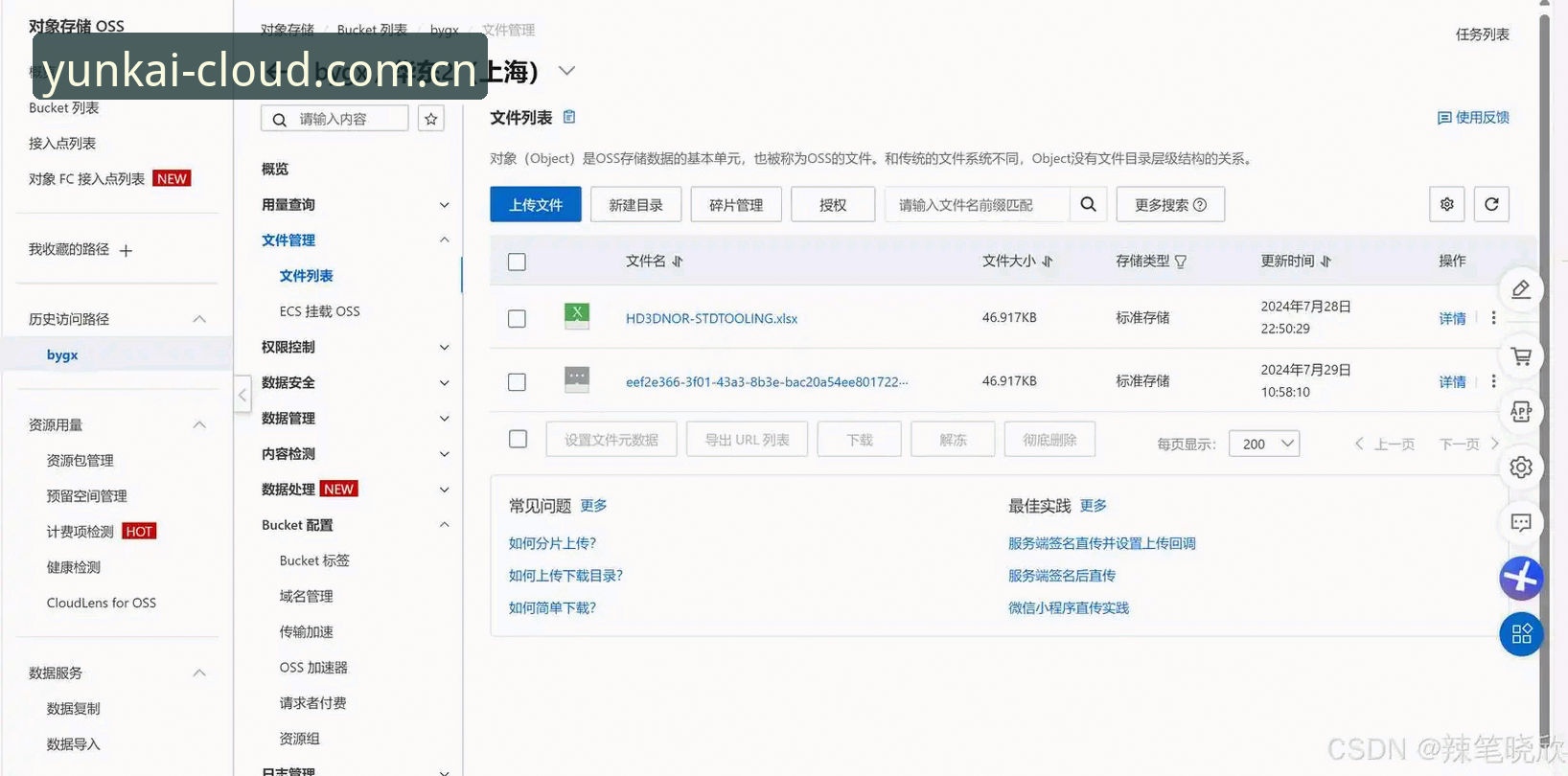Expand the 内容检测 menu section
Viewport: 1568px width, 776px height.
(x=444, y=454)
